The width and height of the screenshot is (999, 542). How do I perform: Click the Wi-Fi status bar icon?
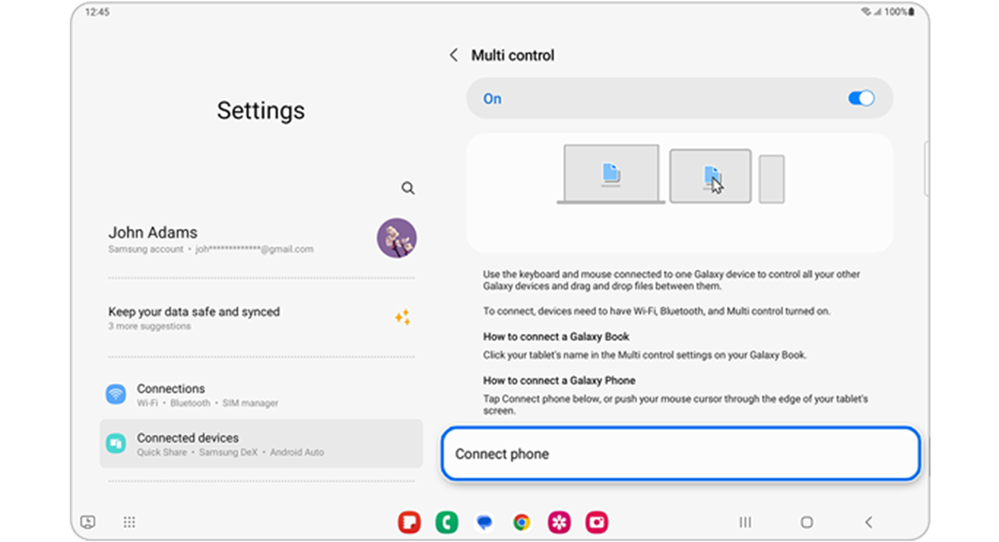(865, 11)
